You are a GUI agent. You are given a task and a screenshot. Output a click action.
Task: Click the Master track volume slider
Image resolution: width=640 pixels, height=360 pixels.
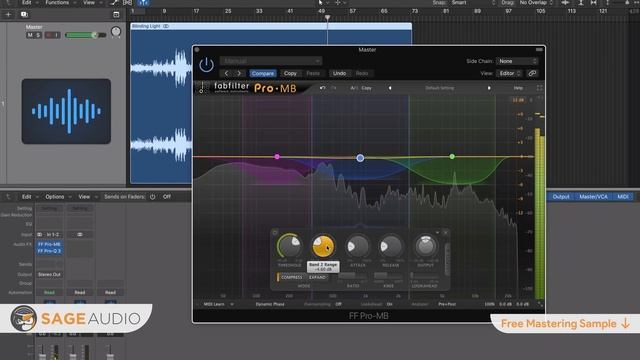pyautogui.click(x=85, y=35)
